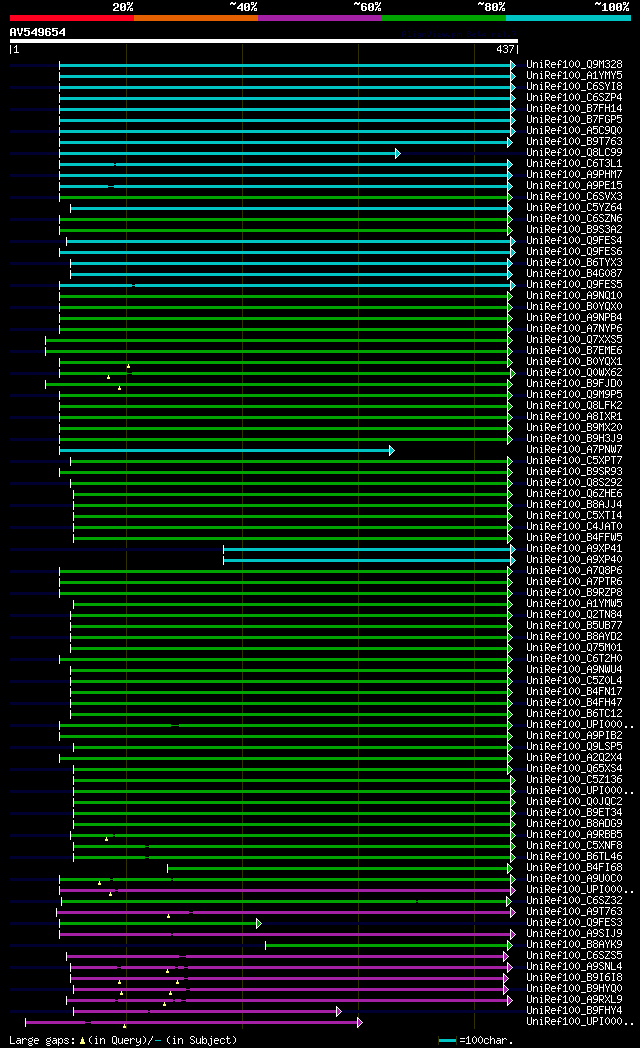Click the cyan ~100% legend color segment

pos(569,18)
